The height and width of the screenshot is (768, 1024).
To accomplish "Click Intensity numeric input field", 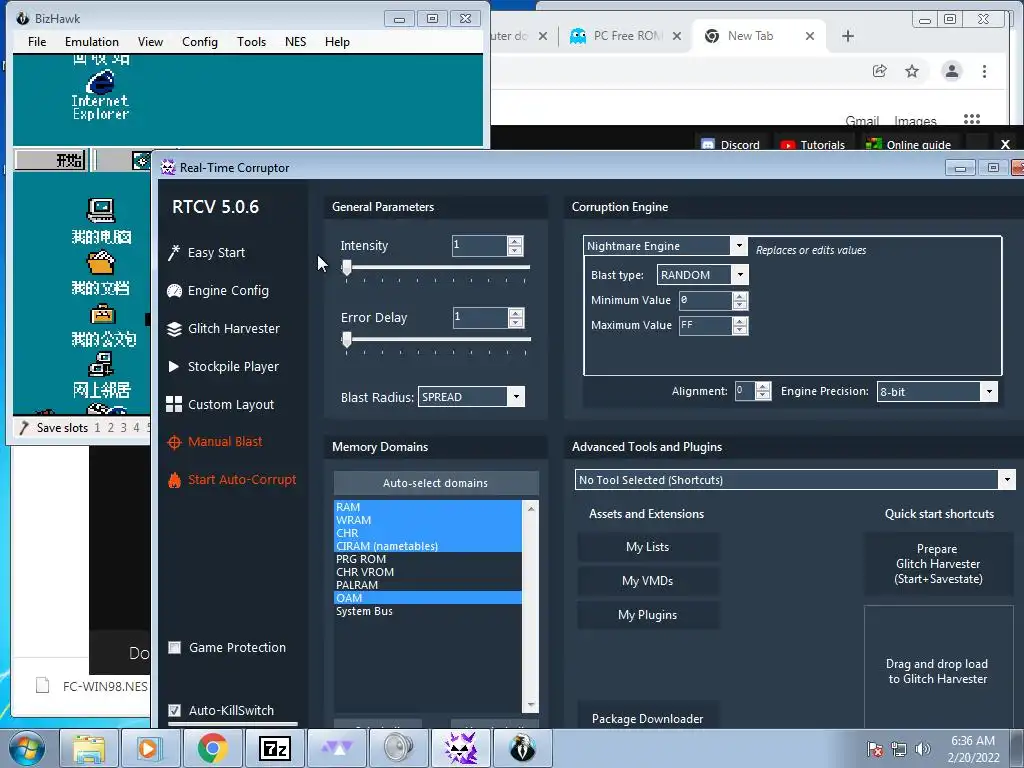I will point(479,246).
